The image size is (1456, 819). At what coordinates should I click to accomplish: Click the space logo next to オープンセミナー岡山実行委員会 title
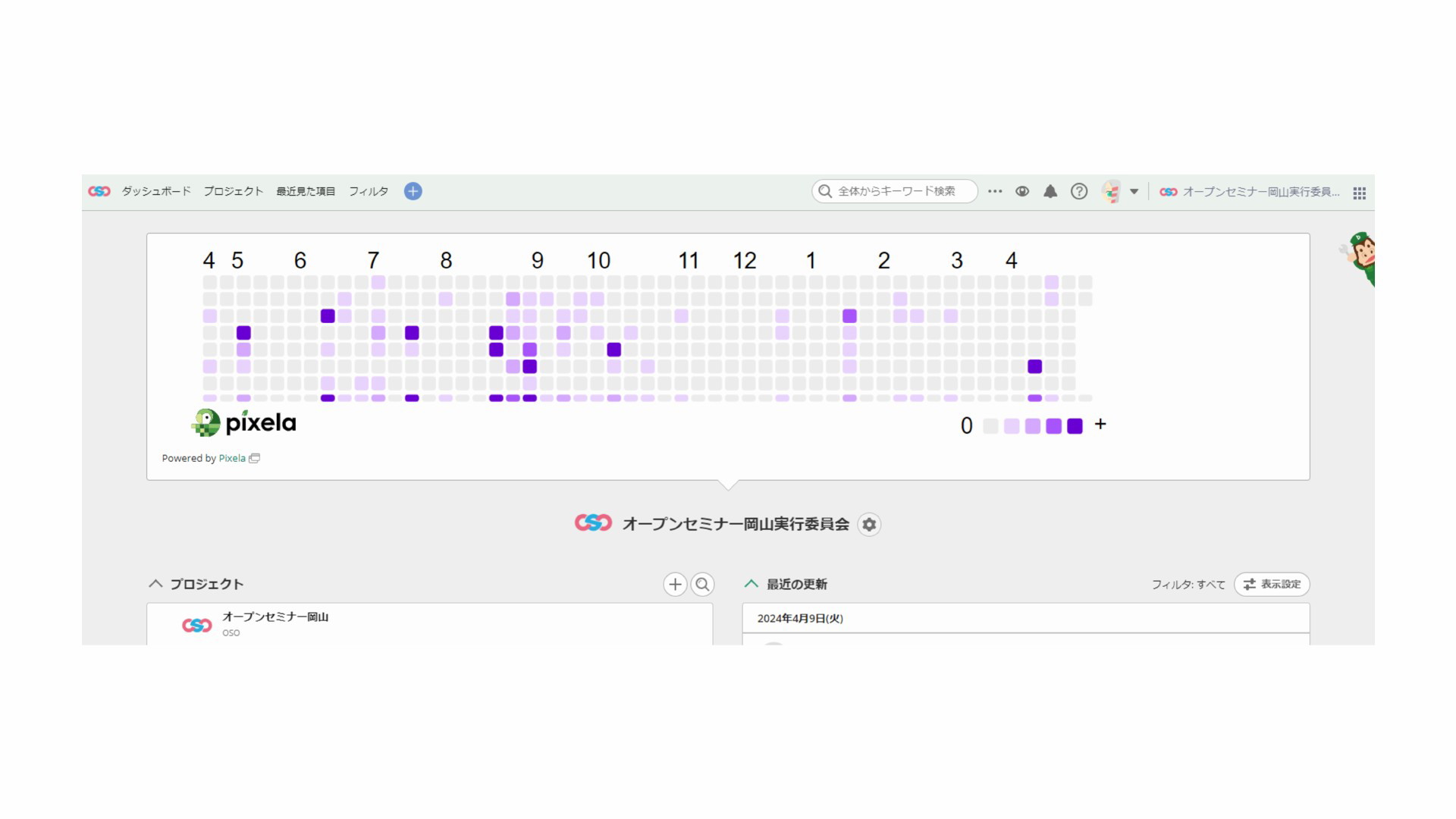pos(593,523)
